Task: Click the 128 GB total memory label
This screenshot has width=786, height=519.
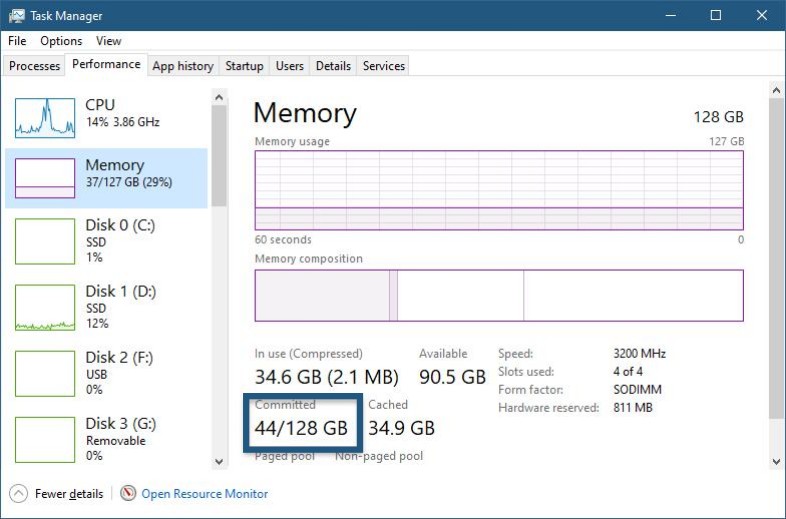Action: point(718,117)
